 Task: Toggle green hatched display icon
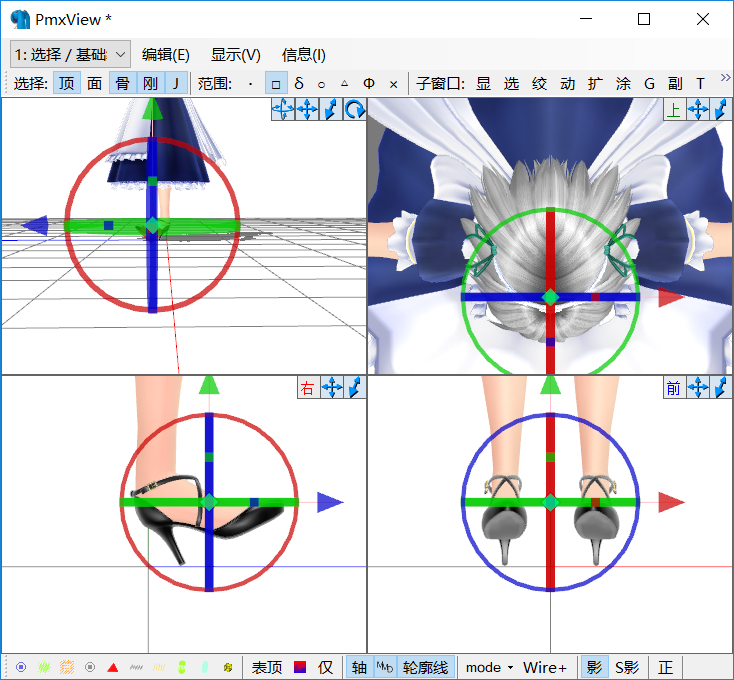[x=44, y=667]
